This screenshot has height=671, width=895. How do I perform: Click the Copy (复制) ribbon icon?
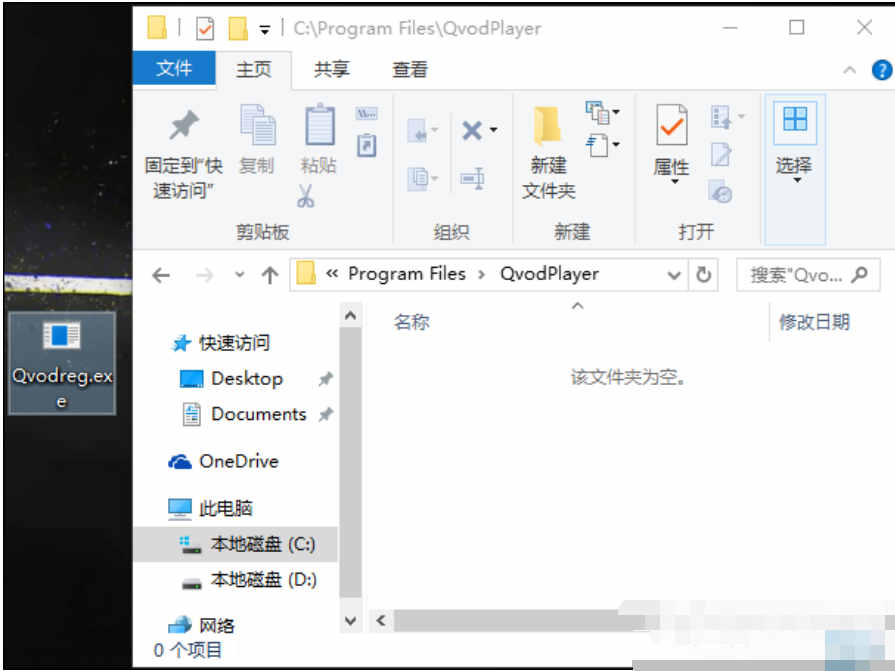[x=257, y=124]
